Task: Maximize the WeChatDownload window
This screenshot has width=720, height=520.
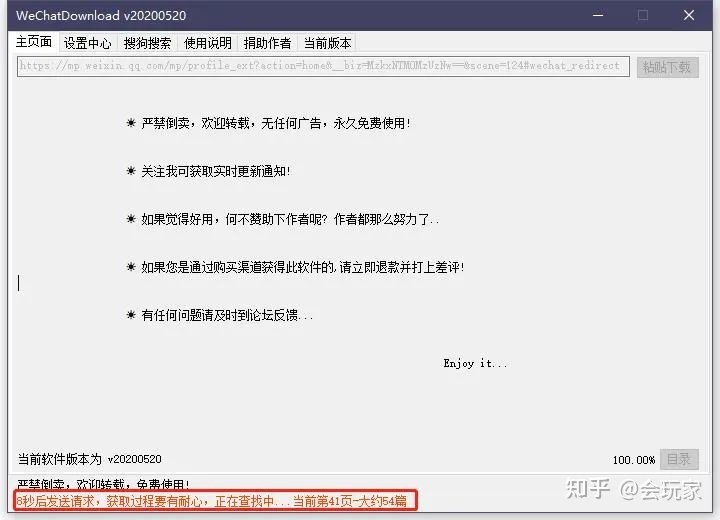Action: [x=643, y=15]
